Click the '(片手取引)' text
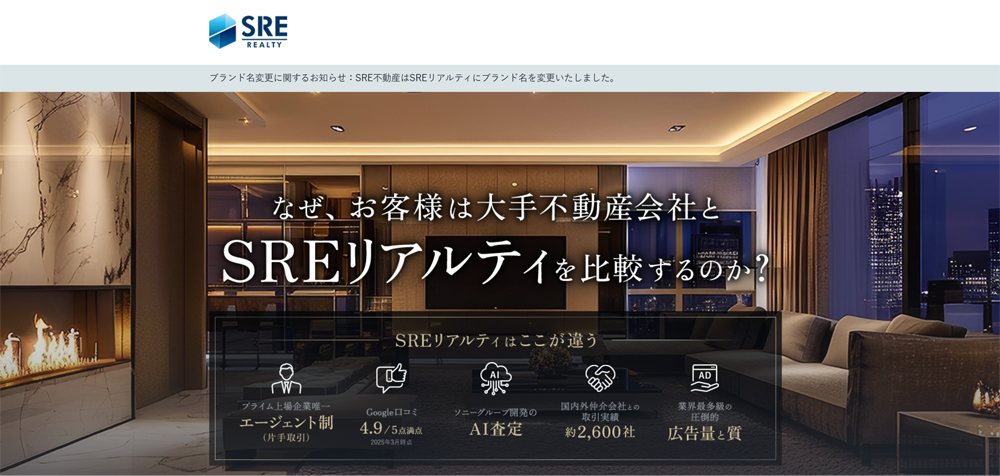The height and width of the screenshot is (476, 1000). pyautogui.click(x=286, y=438)
